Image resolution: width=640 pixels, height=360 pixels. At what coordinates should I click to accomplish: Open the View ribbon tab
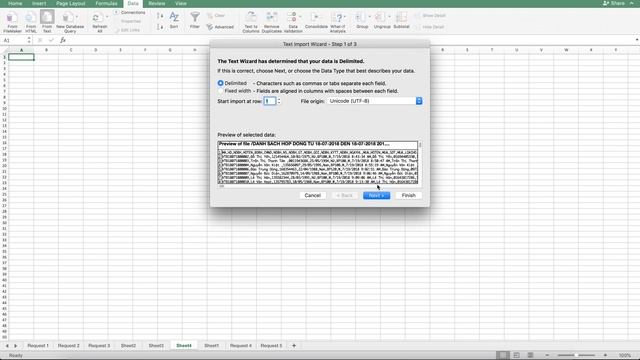(x=180, y=3)
